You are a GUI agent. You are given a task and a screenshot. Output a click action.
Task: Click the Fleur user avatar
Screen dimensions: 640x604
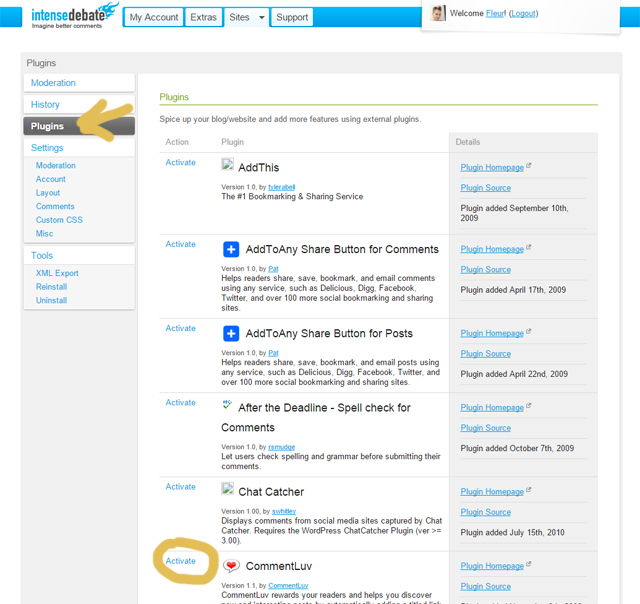(438, 13)
